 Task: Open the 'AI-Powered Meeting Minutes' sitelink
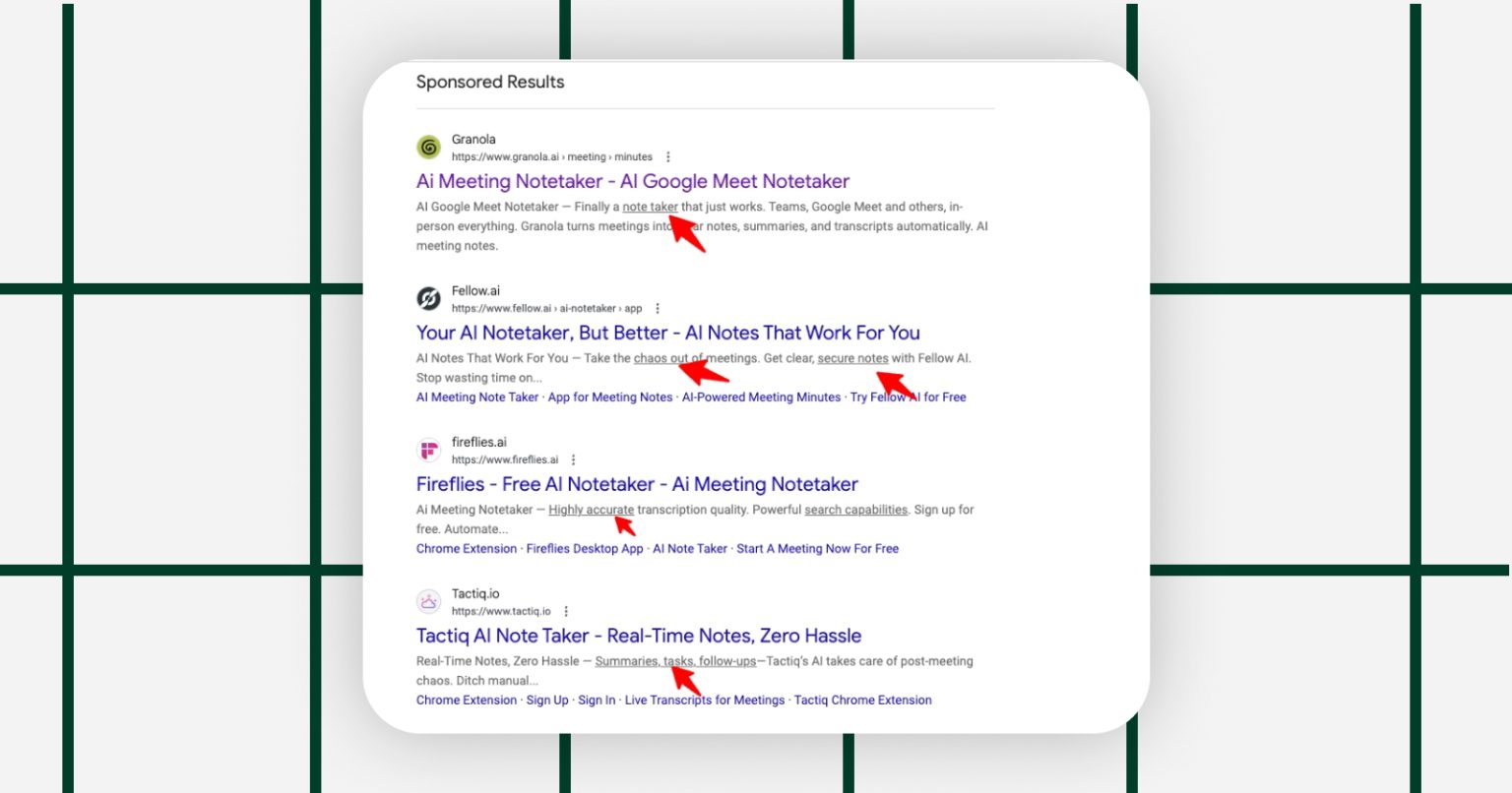point(762,397)
